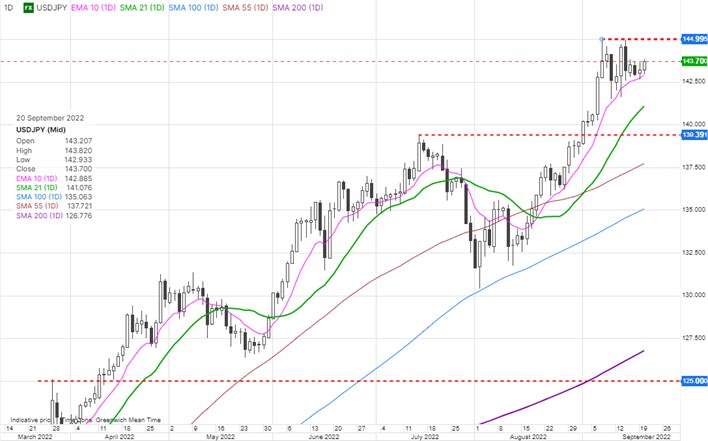Click SMA 21 value 141.076 in data panel
708x441 pixels.
click(x=78, y=188)
